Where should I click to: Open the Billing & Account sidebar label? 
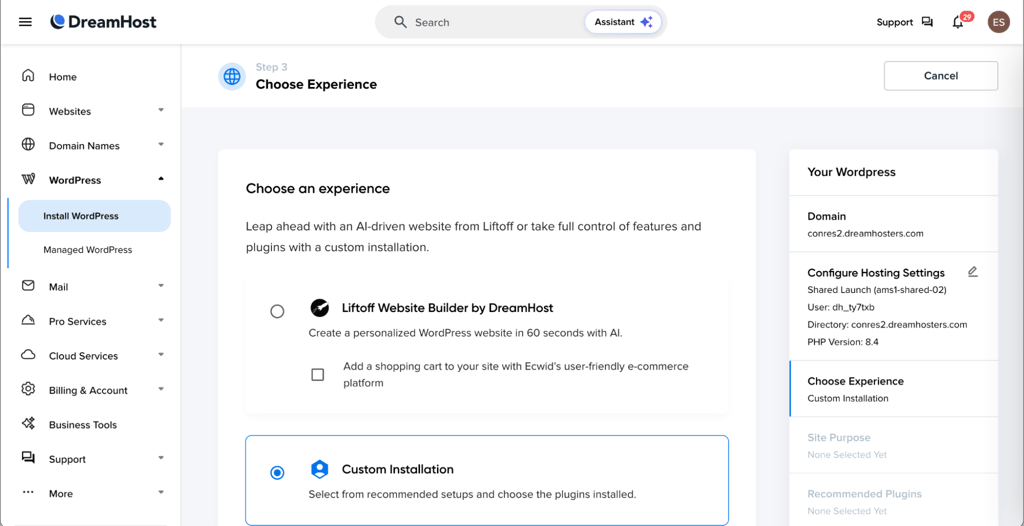click(88, 391)
